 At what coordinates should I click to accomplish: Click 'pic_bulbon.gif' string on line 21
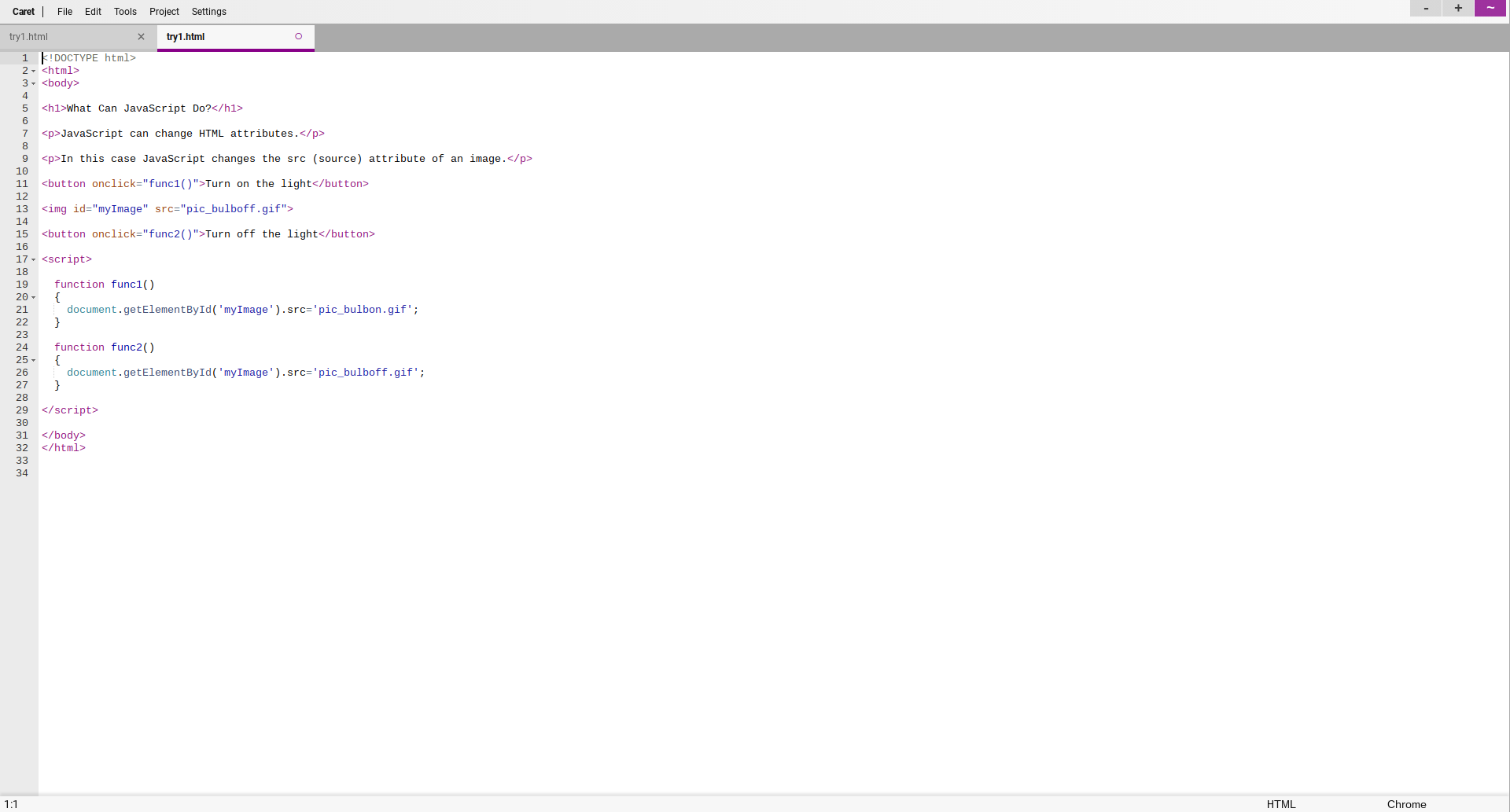pos(363,310)
